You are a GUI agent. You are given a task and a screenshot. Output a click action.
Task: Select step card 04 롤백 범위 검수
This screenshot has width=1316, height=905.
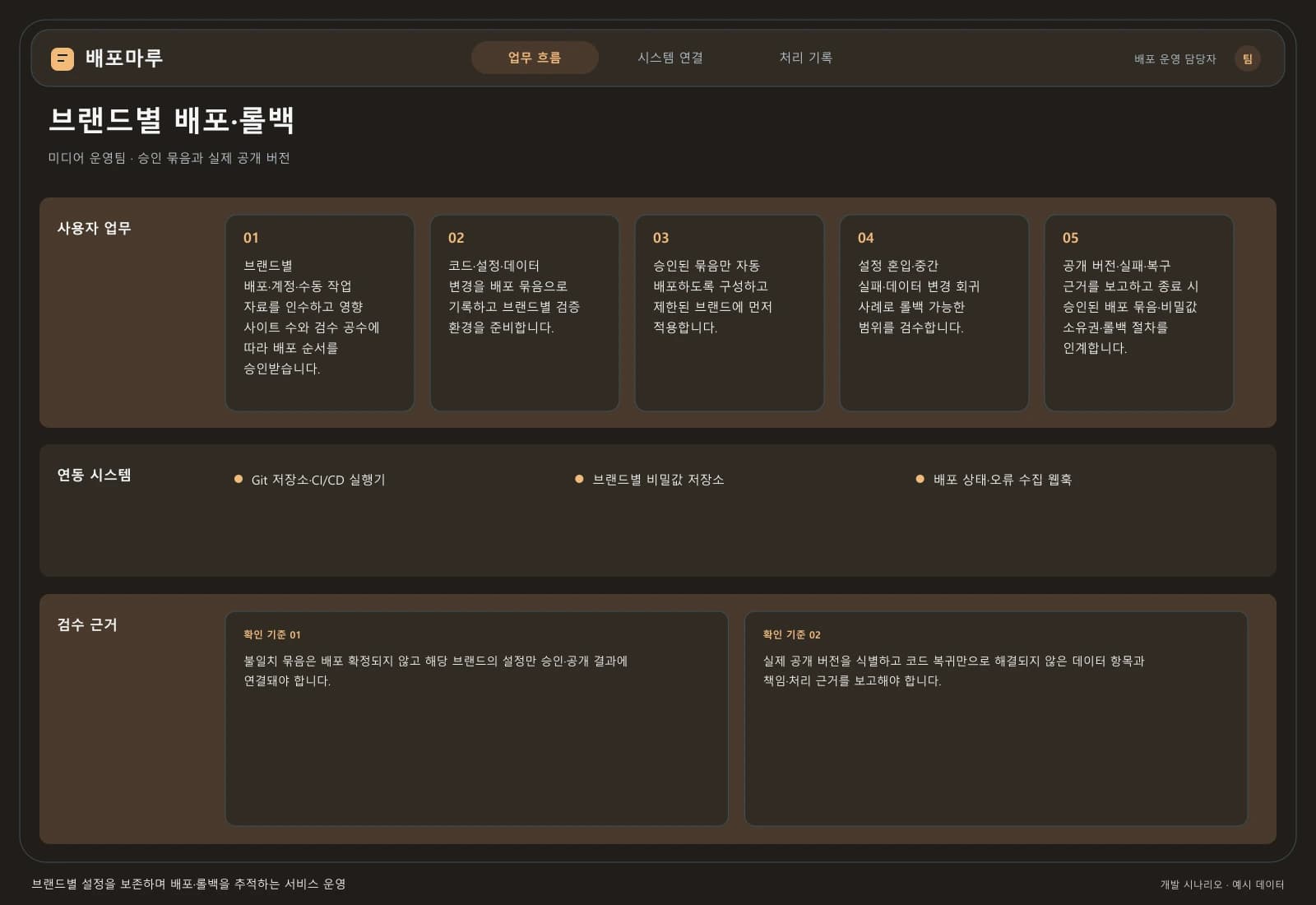(934, 313)
